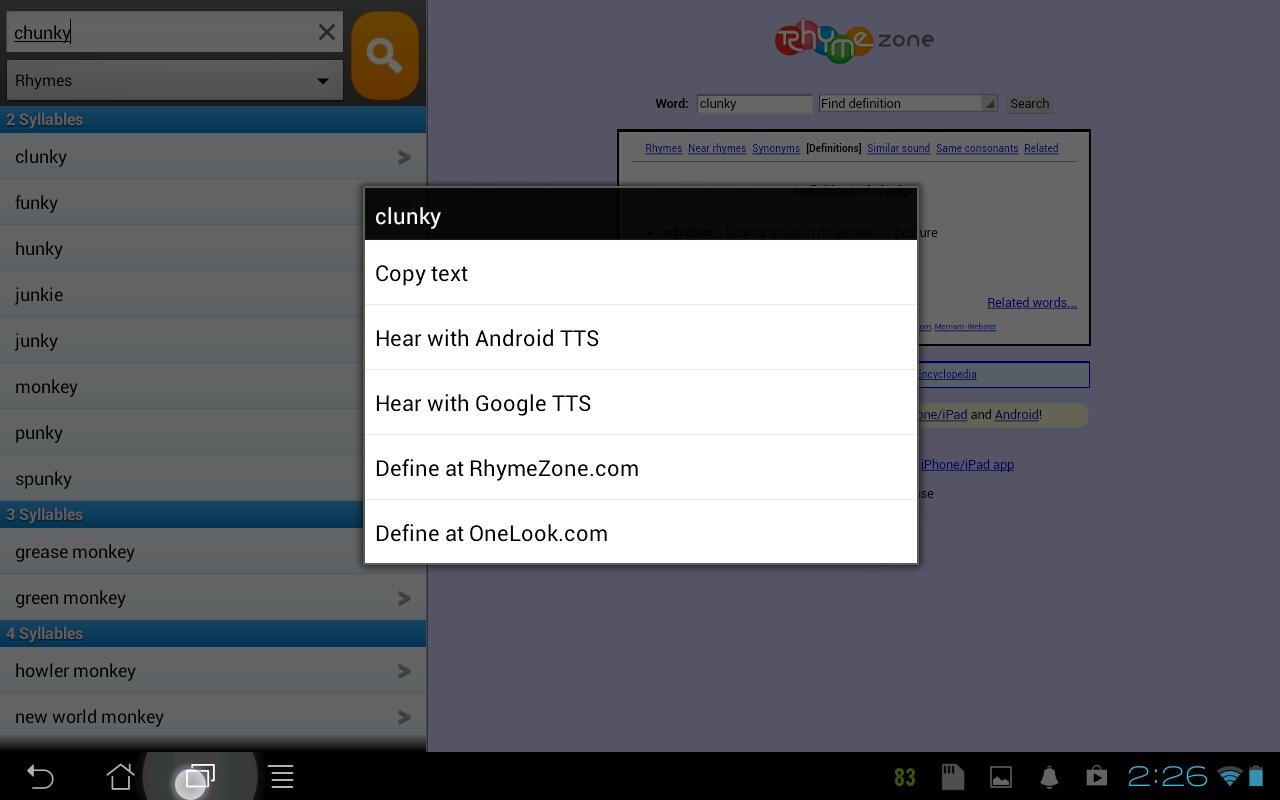Select the [Definitions] tab
Image resolution: width=1280 pixels, height=800 pixels.
click(x=833, y=149)
